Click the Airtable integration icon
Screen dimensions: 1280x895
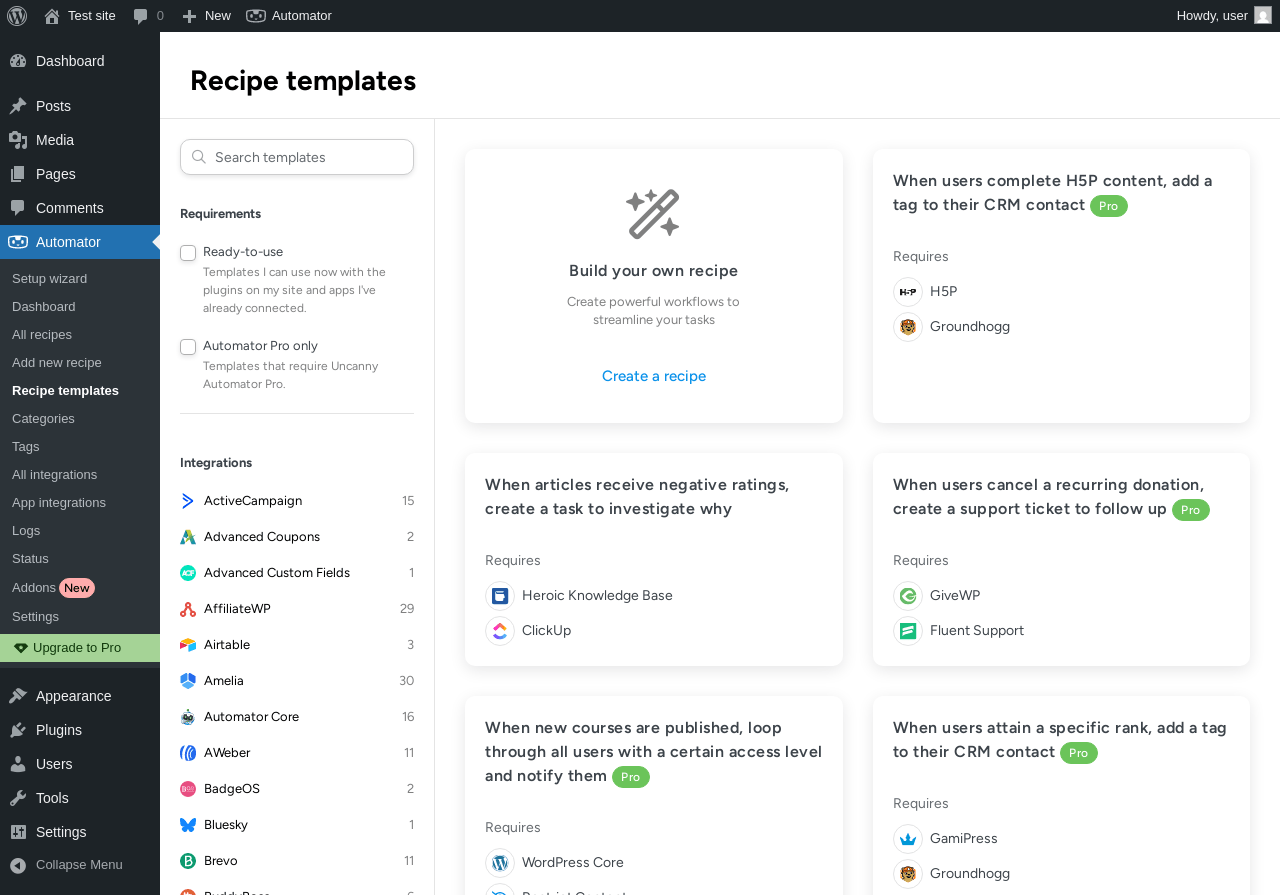pos(188,645)
